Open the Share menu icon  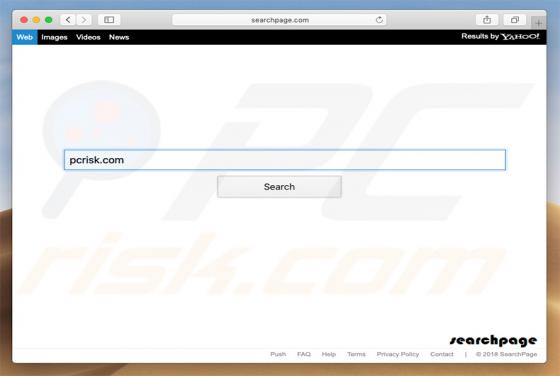[x=487, y=20]
